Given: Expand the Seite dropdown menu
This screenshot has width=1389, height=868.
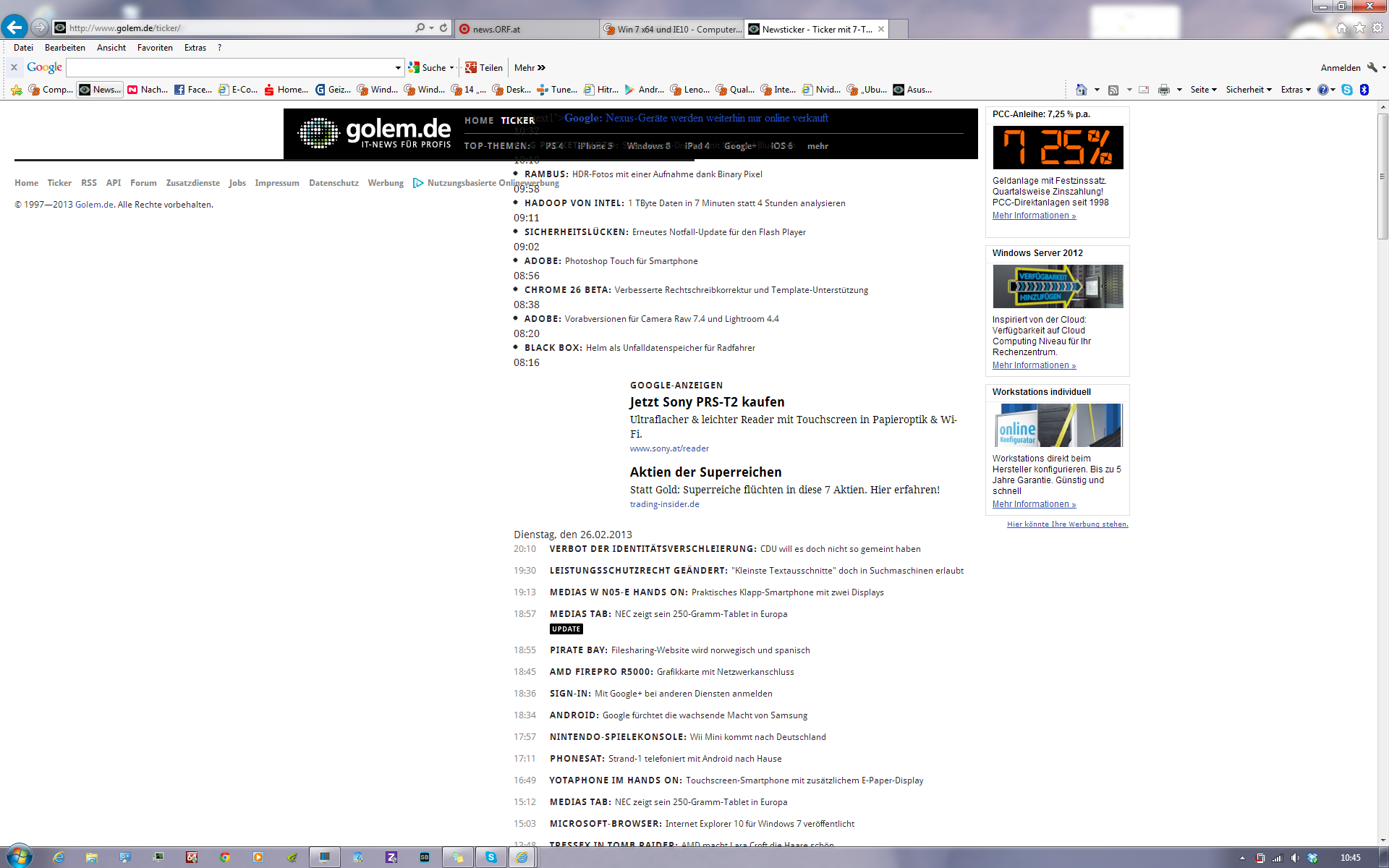Looking at the screenshot, I should point(1203,90).
